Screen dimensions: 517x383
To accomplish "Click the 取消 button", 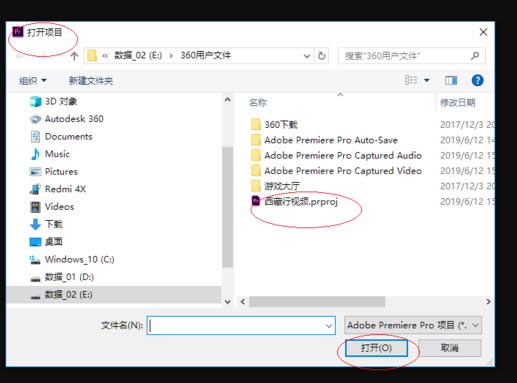I will (449, 348).
